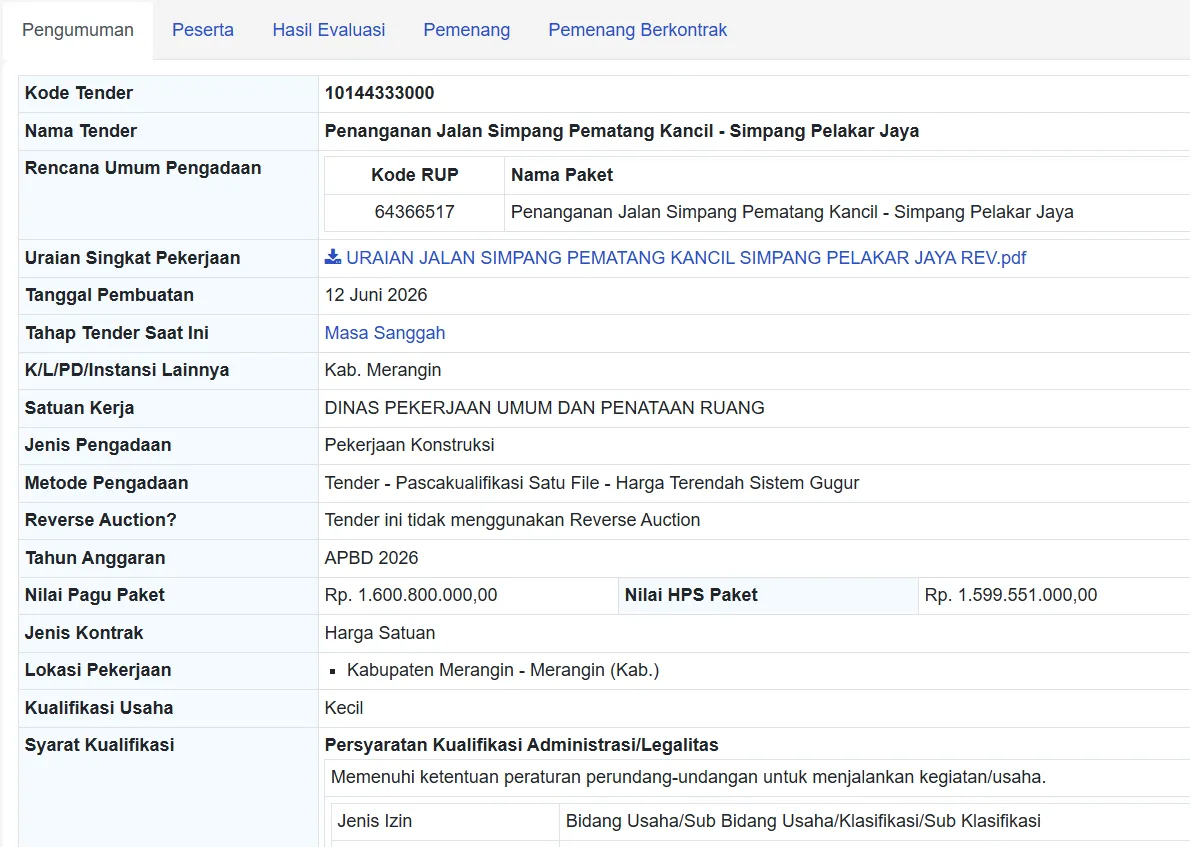
Task: Click RUP code 64366517
Action: [414, 213]
